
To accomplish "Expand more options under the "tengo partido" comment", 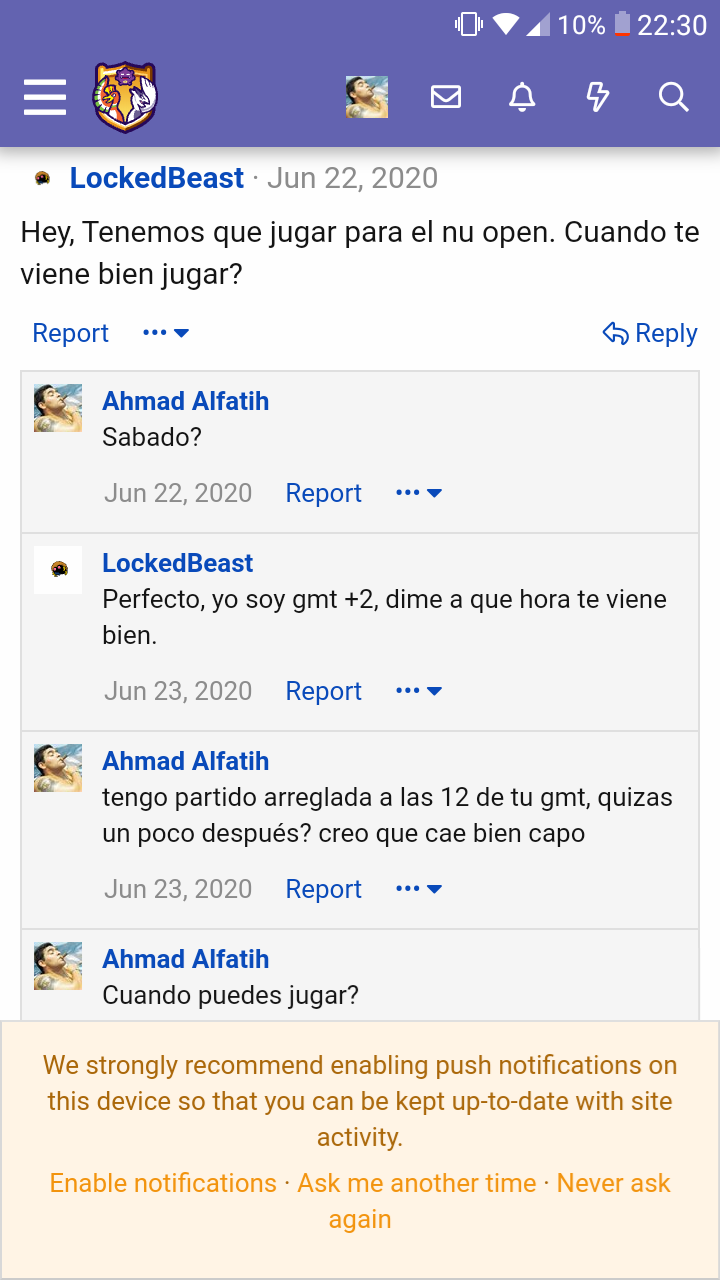I will 419,889.
